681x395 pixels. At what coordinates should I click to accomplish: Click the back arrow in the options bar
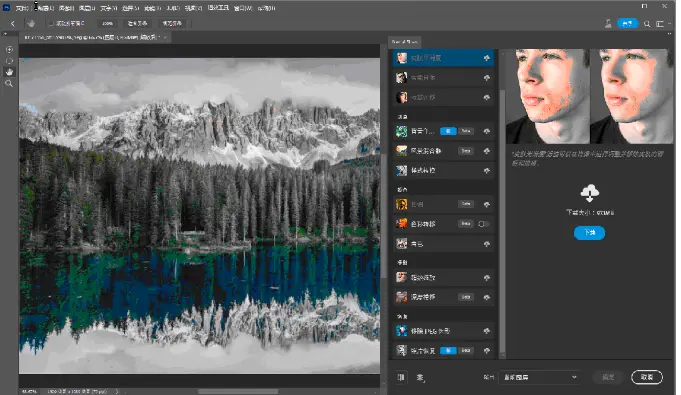pos(13,23)
